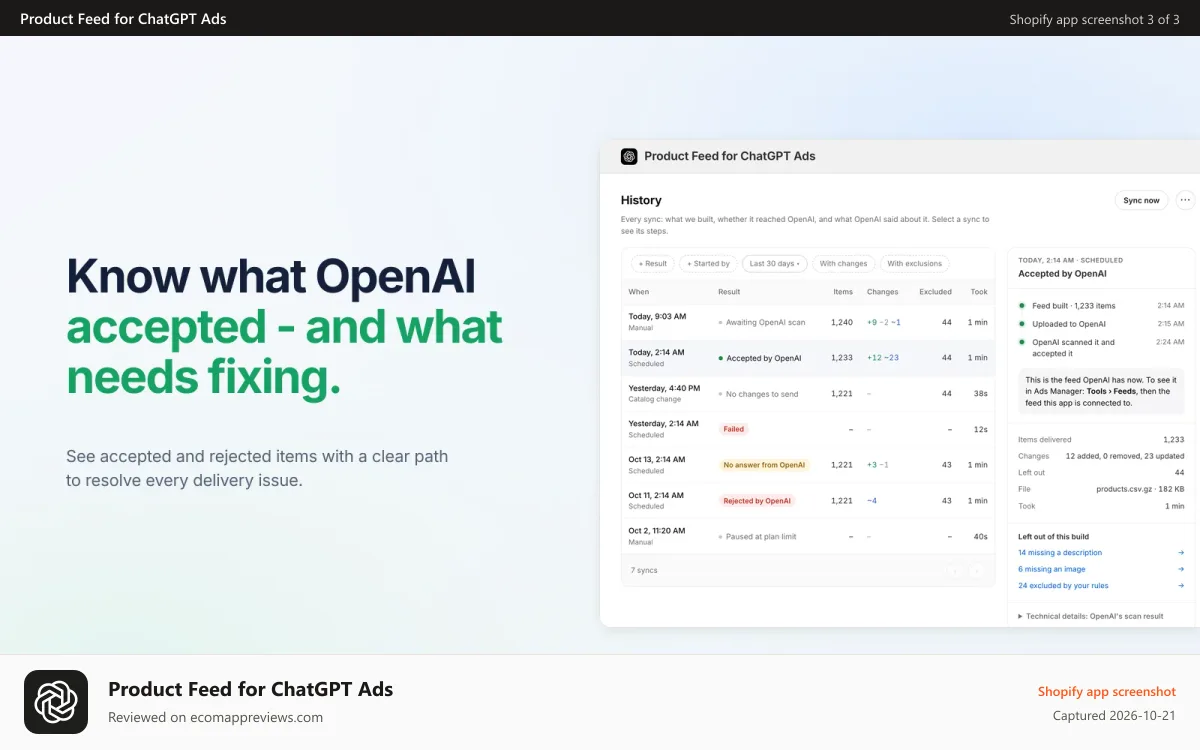Click green dot beside OpenAI scanned it
This screenshot has width=1200, height=750.
pos(1022,342)
